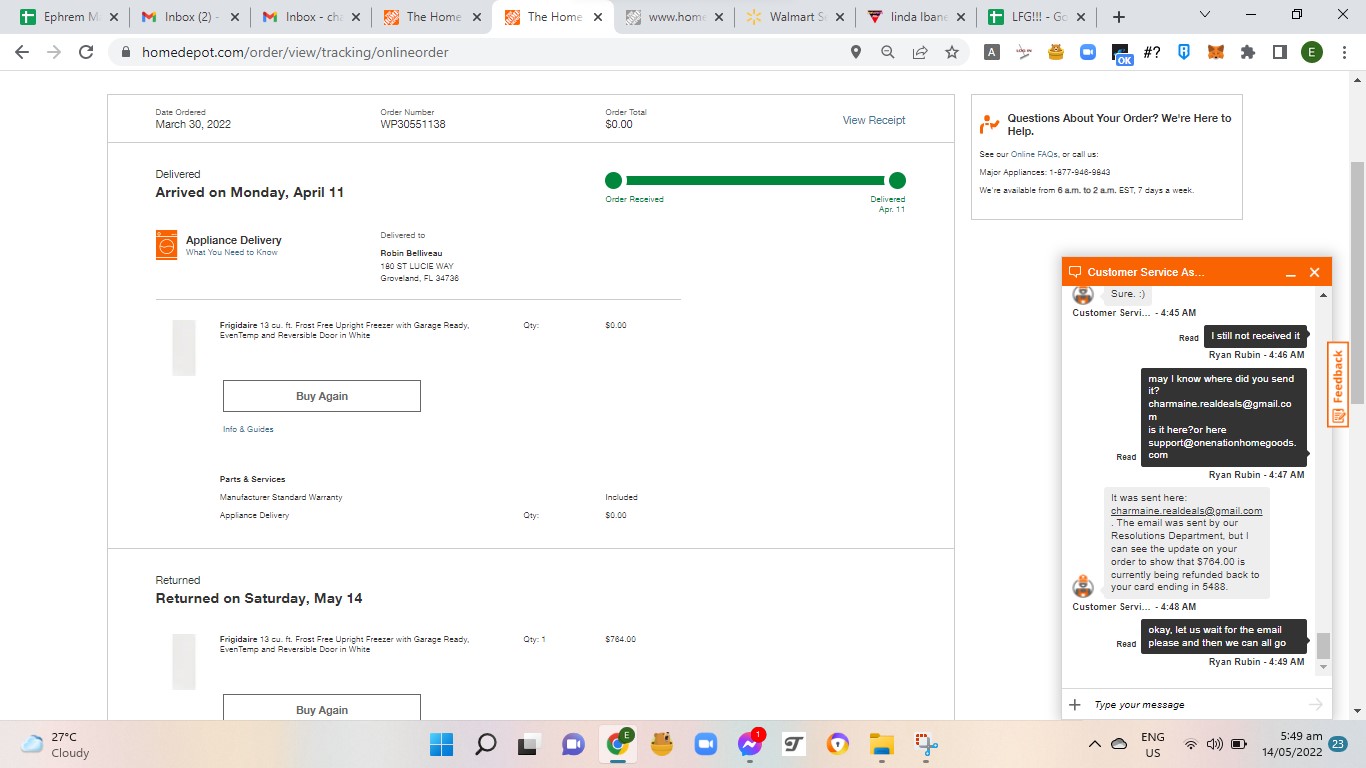This screenshot has width=1366, height=768.
Task: Click Buy Again under the returned item
Action: pos(321,709)
